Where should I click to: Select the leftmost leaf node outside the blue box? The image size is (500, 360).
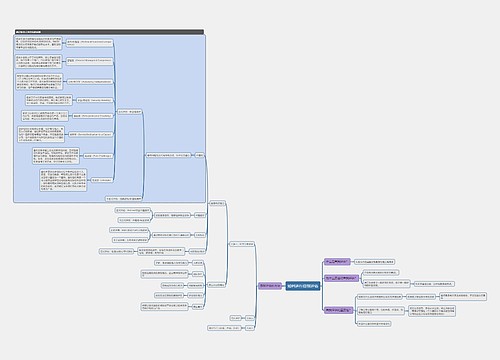117,251
